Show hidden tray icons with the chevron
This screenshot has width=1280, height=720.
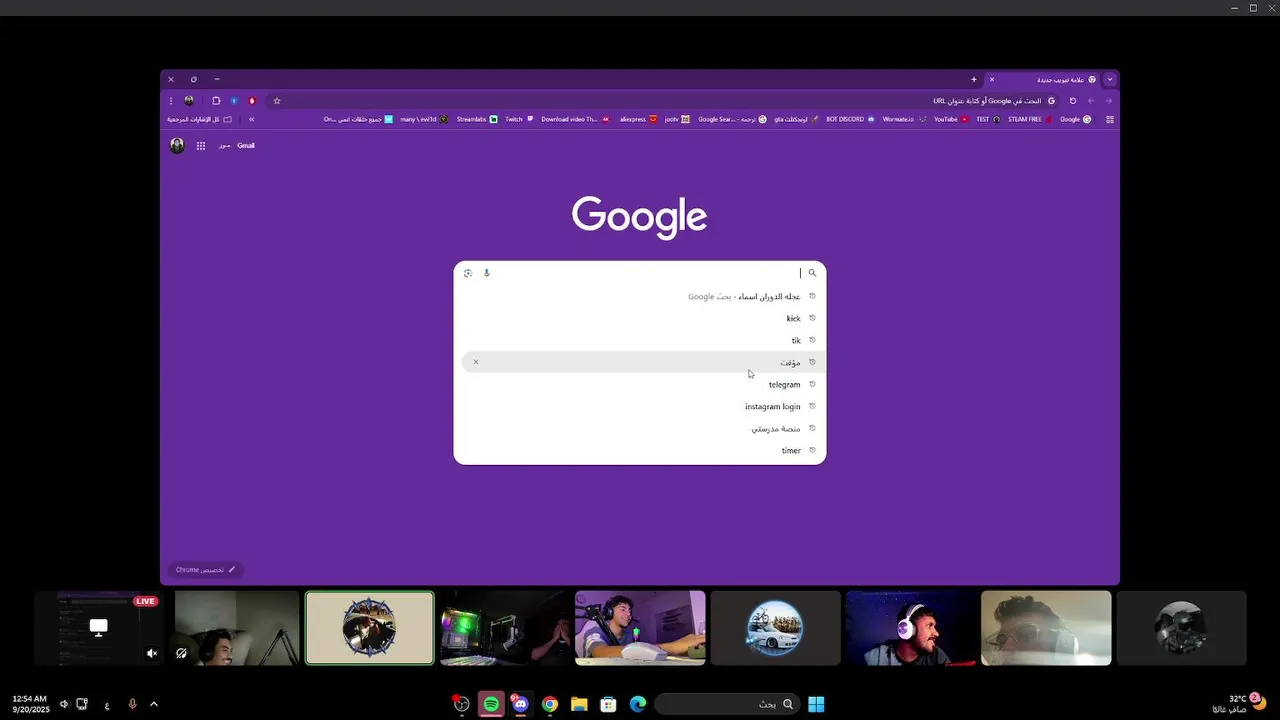(154, 704)
